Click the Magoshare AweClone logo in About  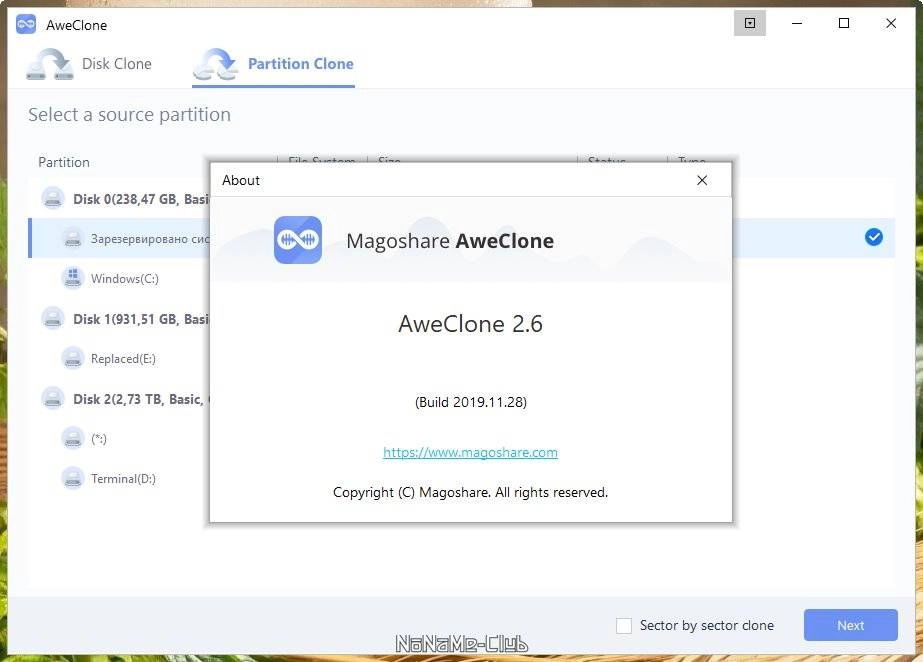click(x=298, y=240)
